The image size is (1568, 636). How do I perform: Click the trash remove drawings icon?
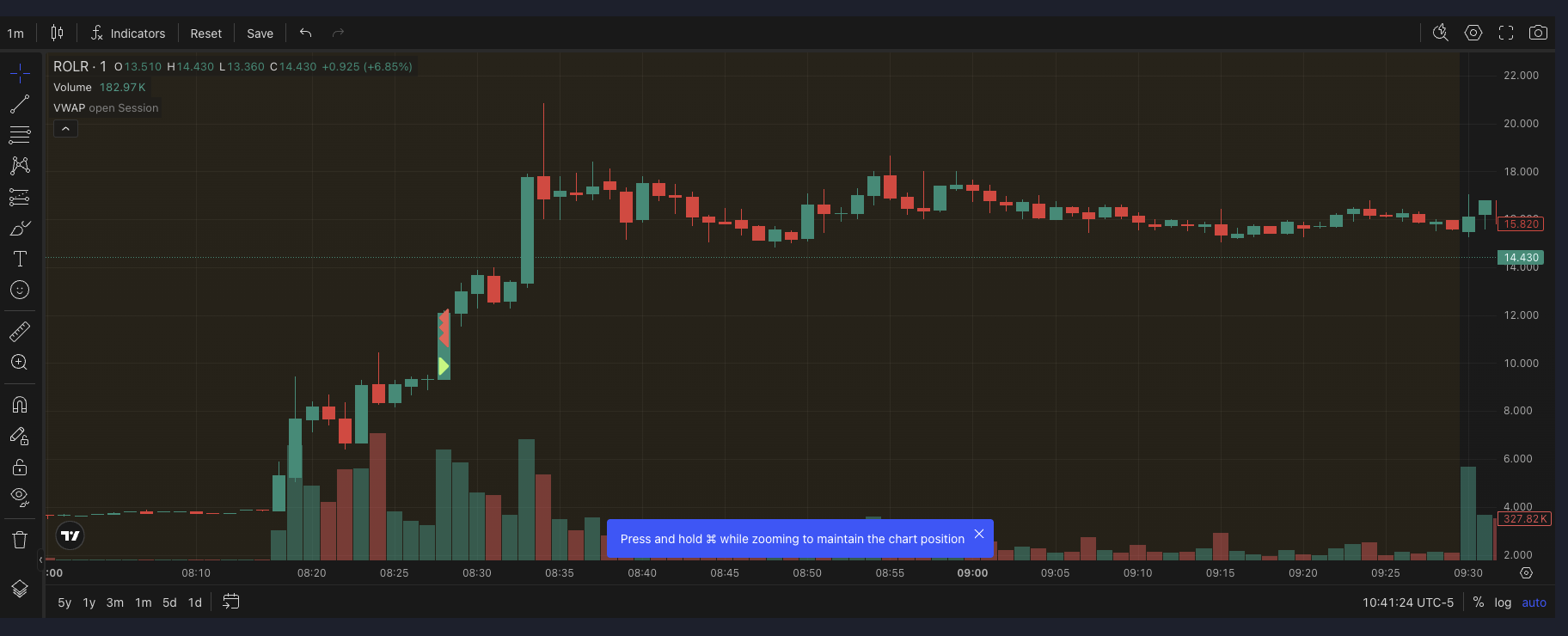(20, 540)
